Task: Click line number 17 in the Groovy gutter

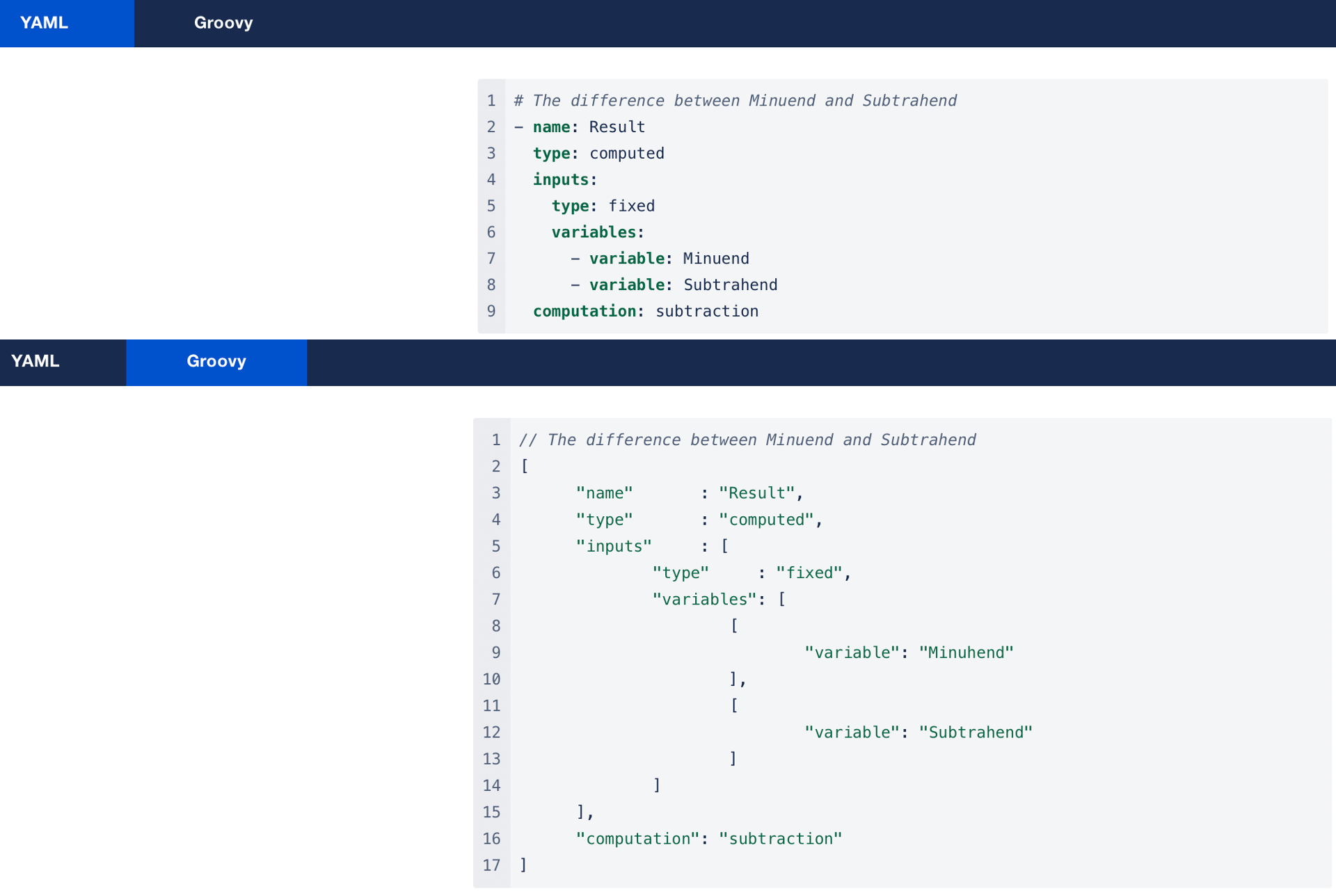Action: point(491,865)
